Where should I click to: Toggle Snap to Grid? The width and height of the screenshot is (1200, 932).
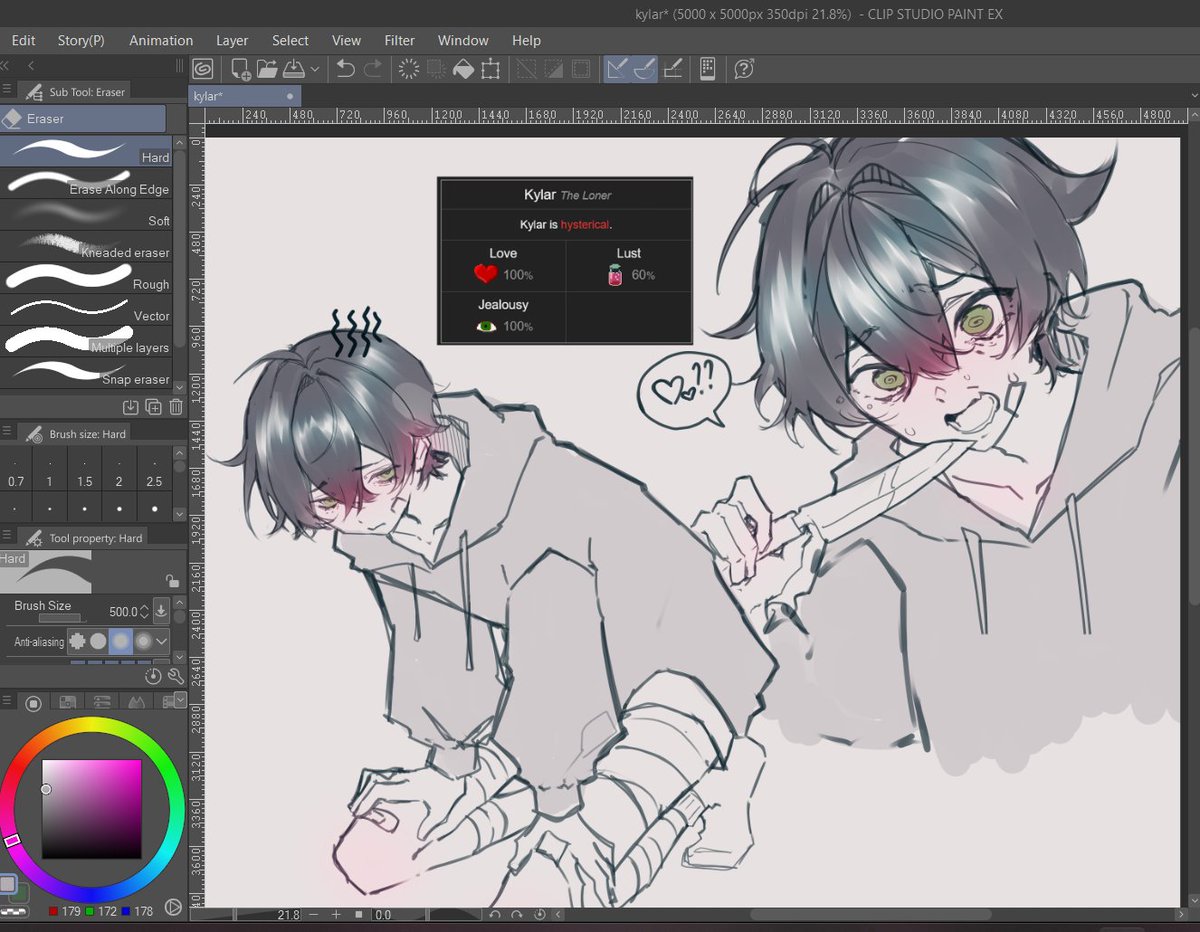673,69
